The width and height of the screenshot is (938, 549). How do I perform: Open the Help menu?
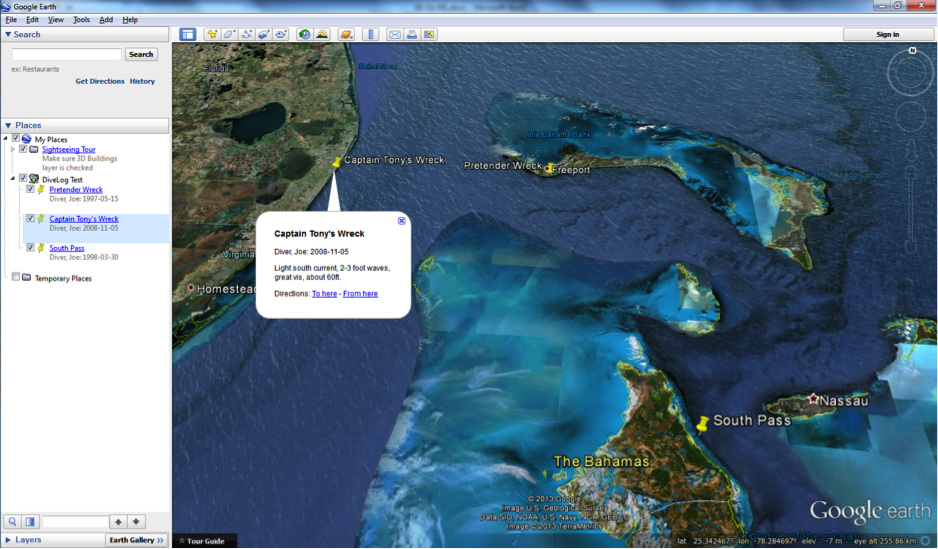tap(130, 20)
